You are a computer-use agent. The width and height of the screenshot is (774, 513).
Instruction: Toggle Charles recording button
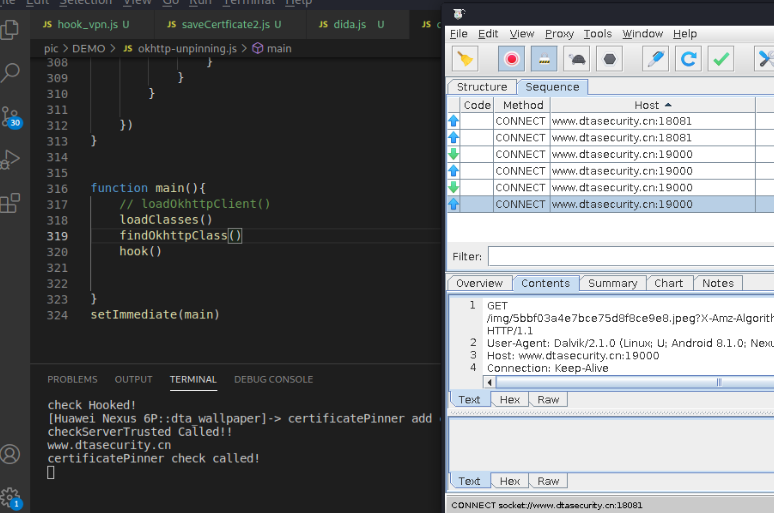click(511, 59)
